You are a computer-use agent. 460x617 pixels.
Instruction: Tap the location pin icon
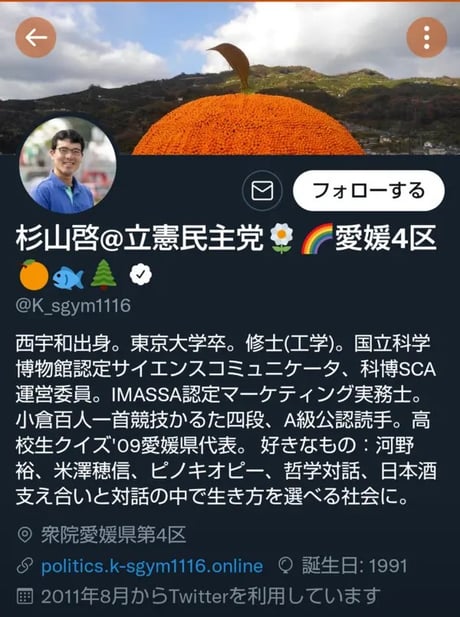point(25,535)
